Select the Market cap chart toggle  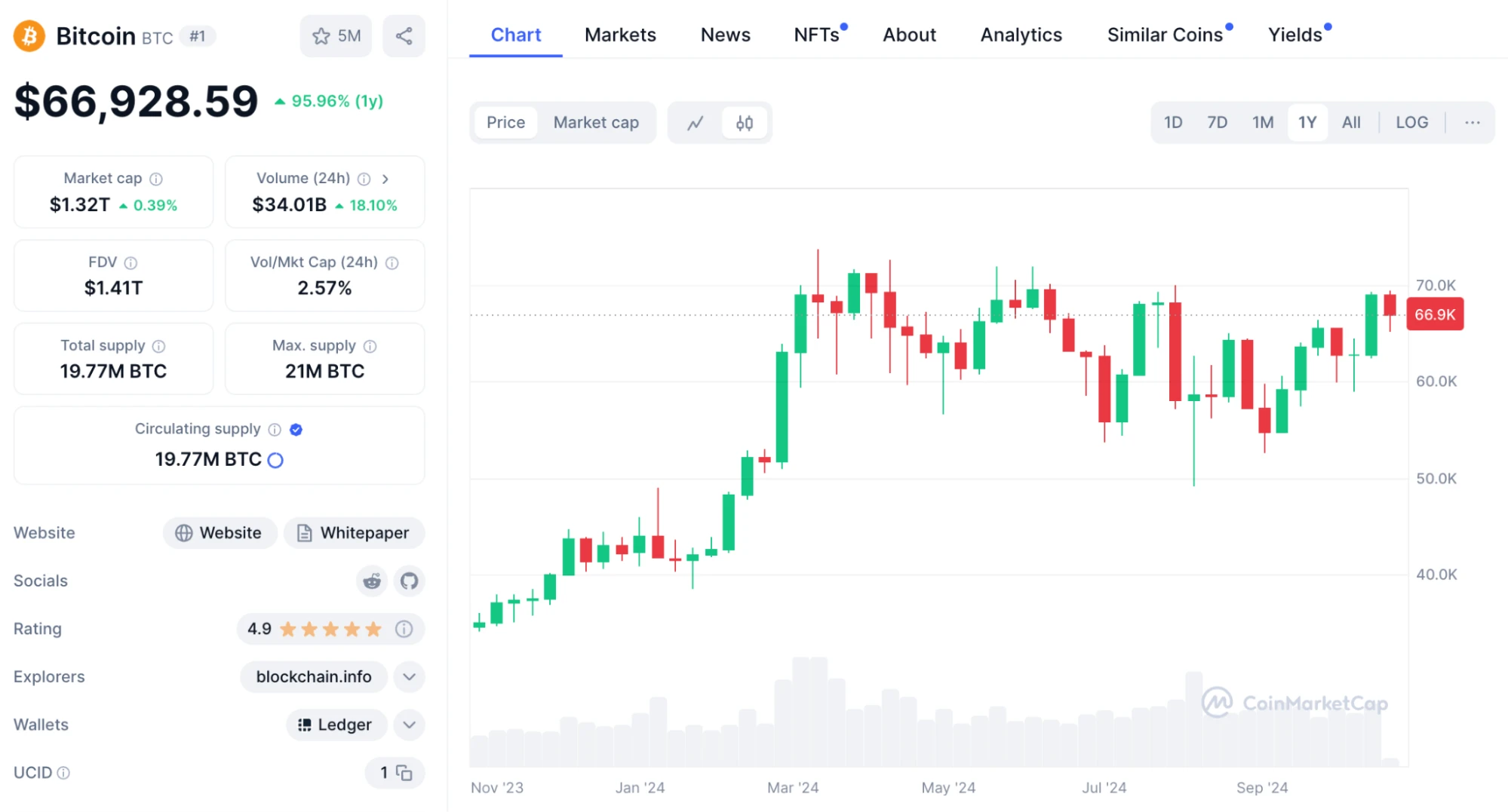tap(596, 123)
